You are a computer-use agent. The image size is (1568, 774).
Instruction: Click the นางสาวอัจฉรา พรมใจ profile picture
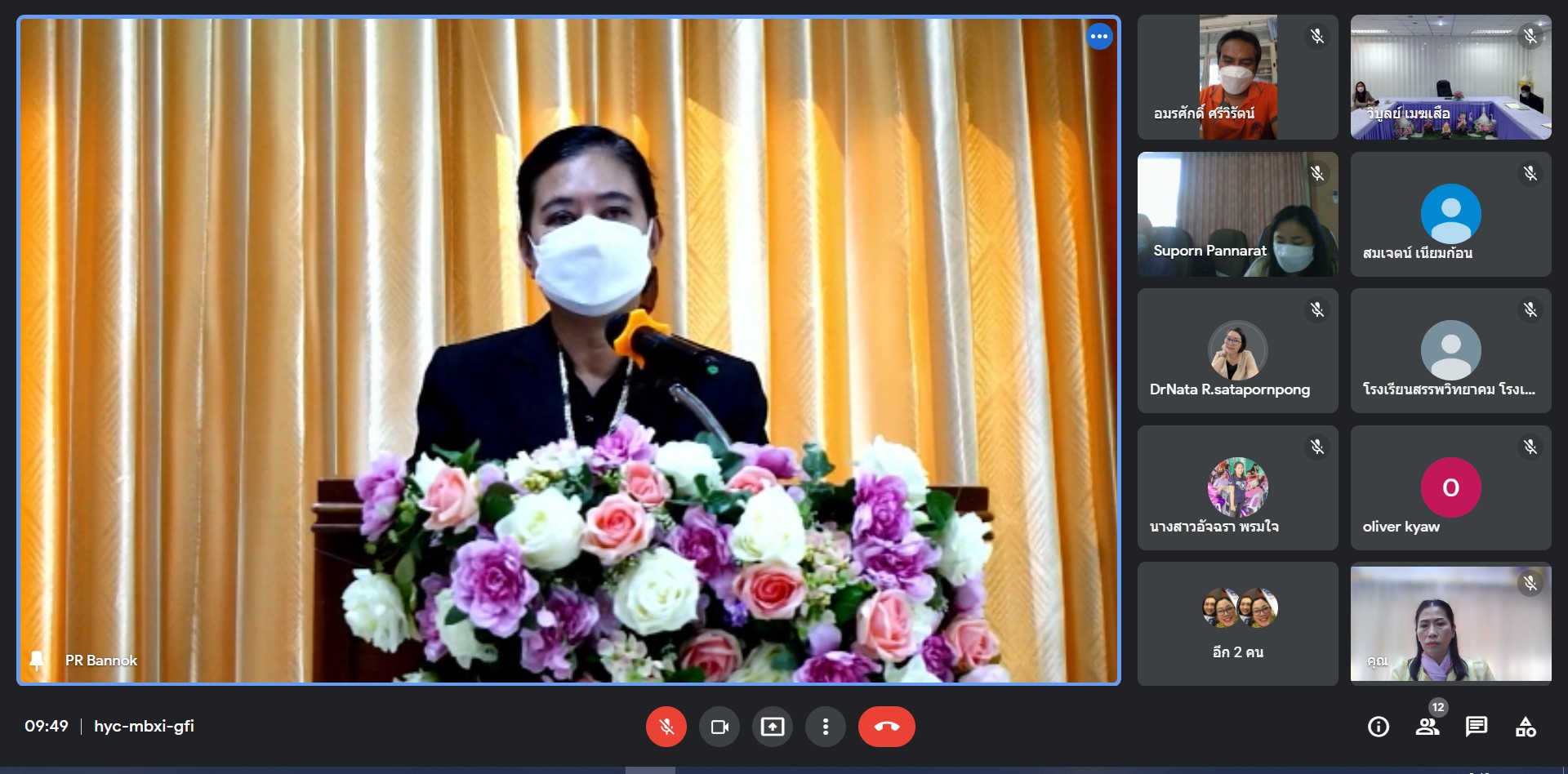[x=1237, y=487]
